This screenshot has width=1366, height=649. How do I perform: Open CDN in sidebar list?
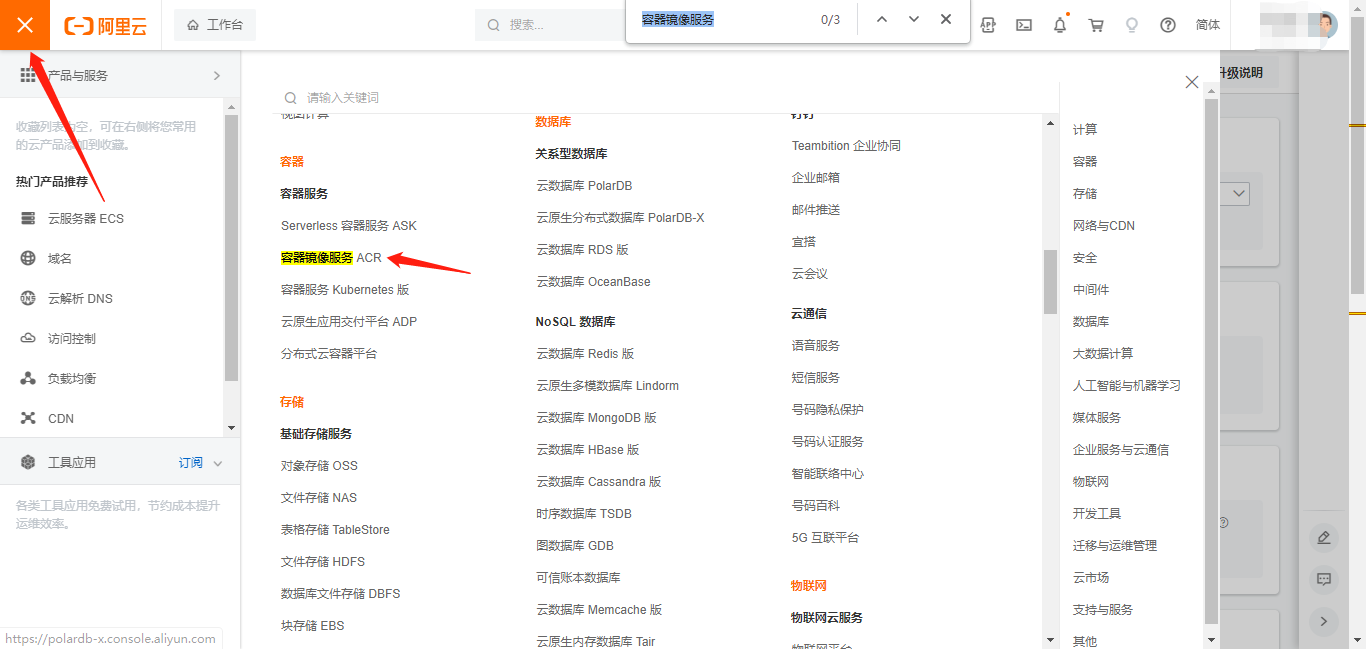[x=61, y=418]
